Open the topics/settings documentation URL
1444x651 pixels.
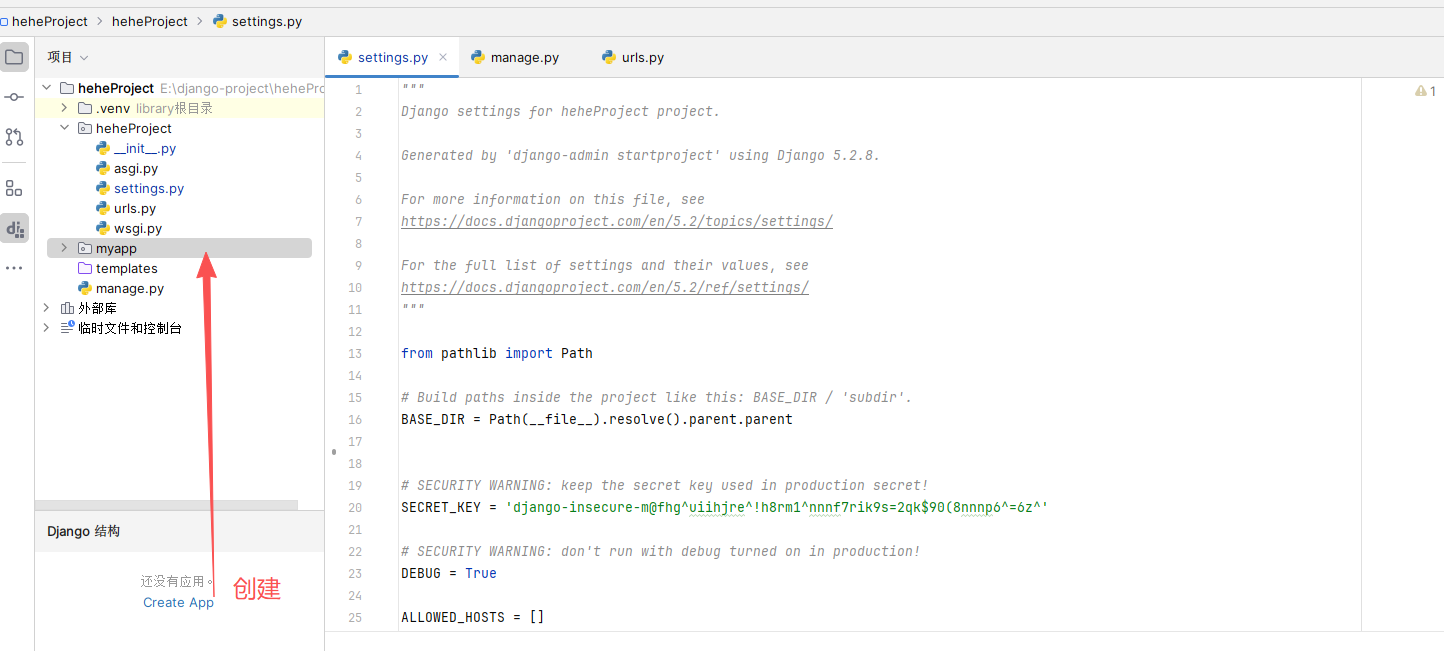pos(617,221)
